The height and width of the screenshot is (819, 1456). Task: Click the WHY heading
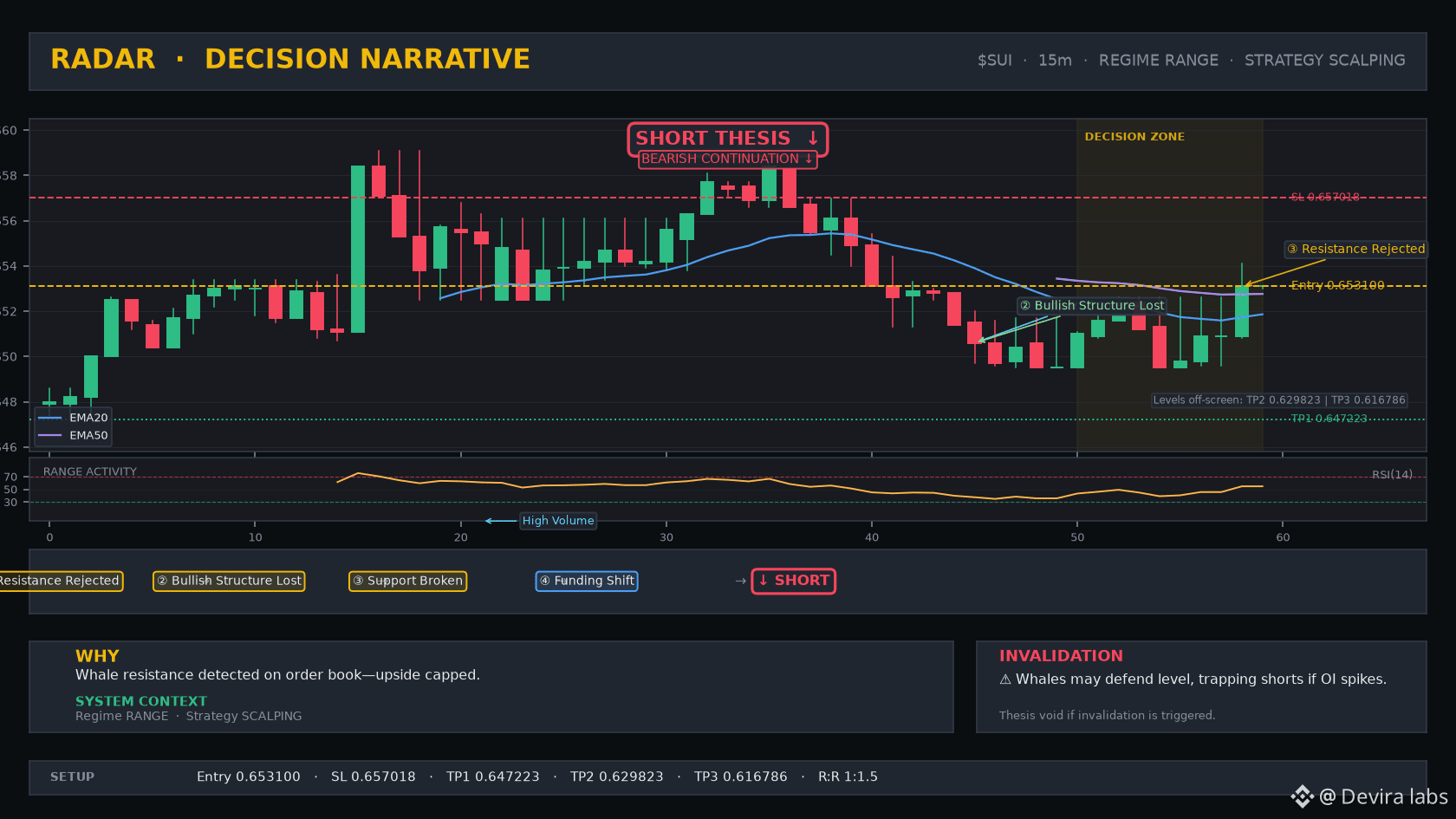pos(97,656)
